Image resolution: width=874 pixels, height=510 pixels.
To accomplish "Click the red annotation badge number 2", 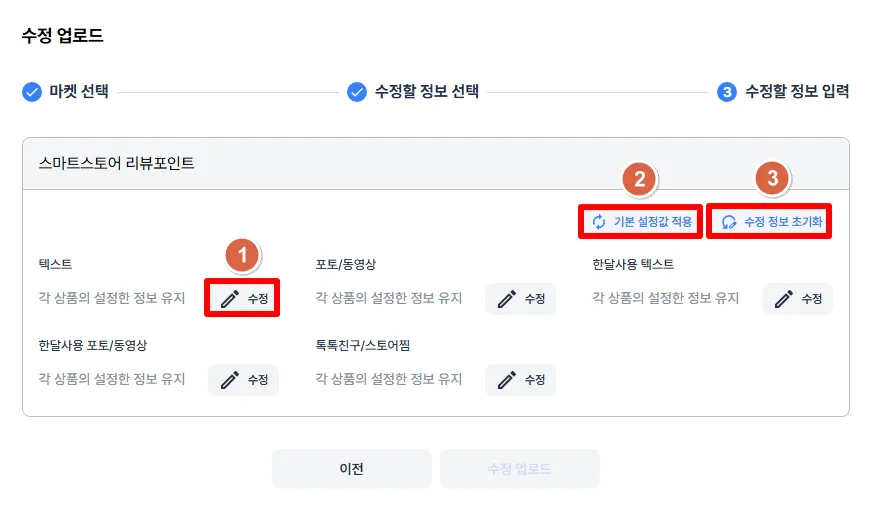I will [640, 180].
